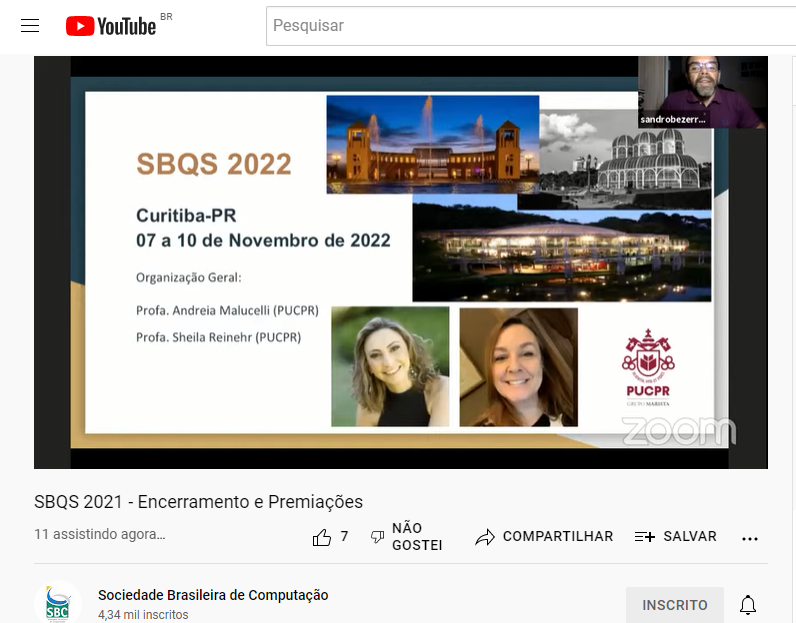
Task: Click the Pesquisar search field
Action: 530,26
